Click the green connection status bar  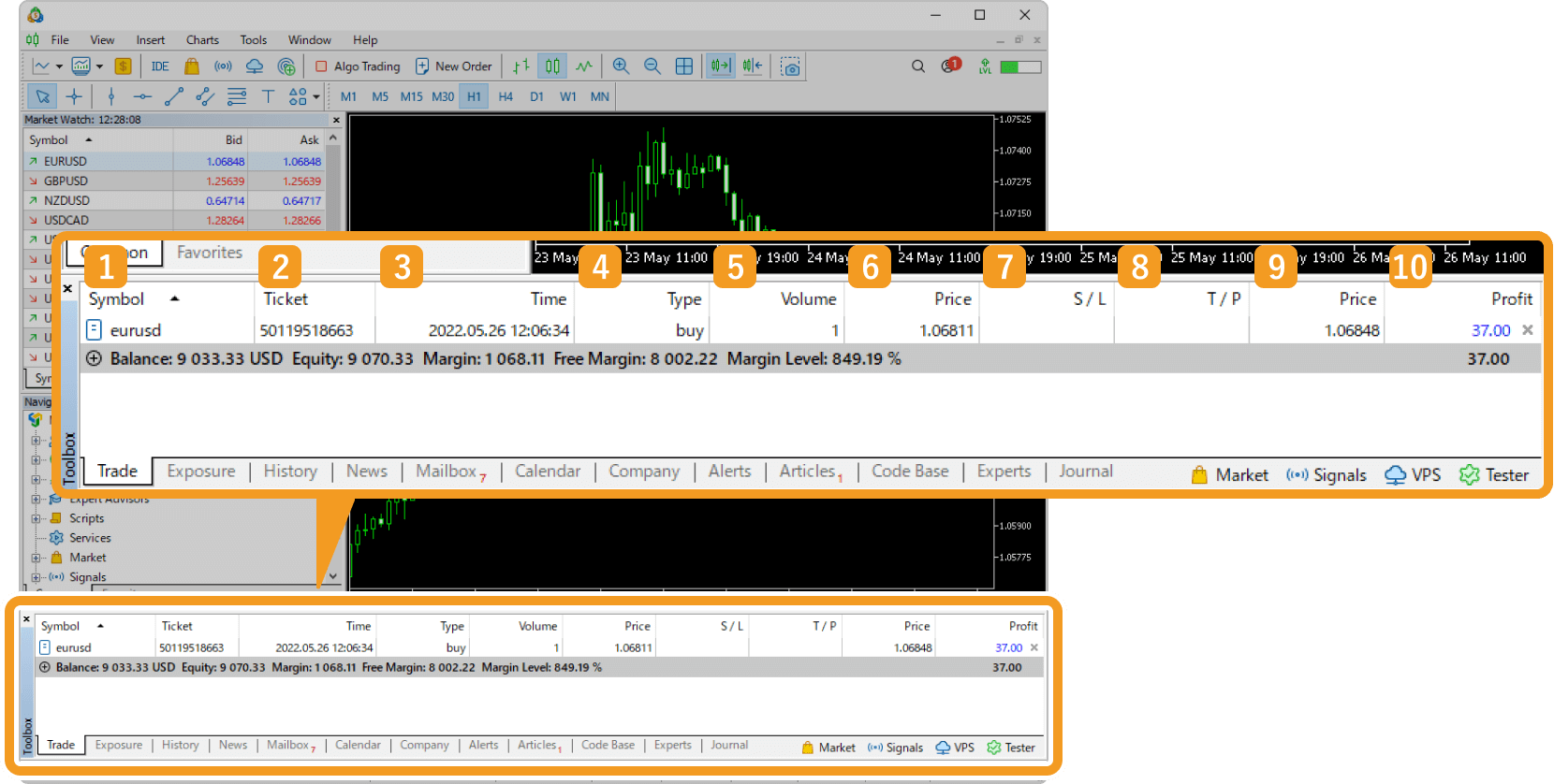coord(1020,66)
